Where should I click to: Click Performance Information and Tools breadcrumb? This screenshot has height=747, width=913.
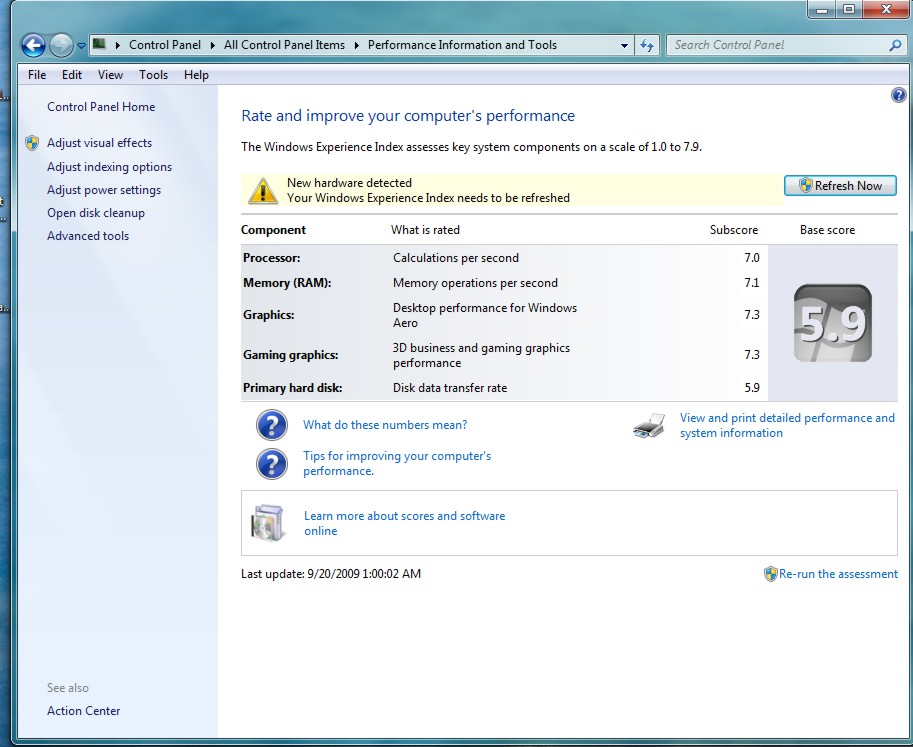pyautogui.click(x=462, y=45)
